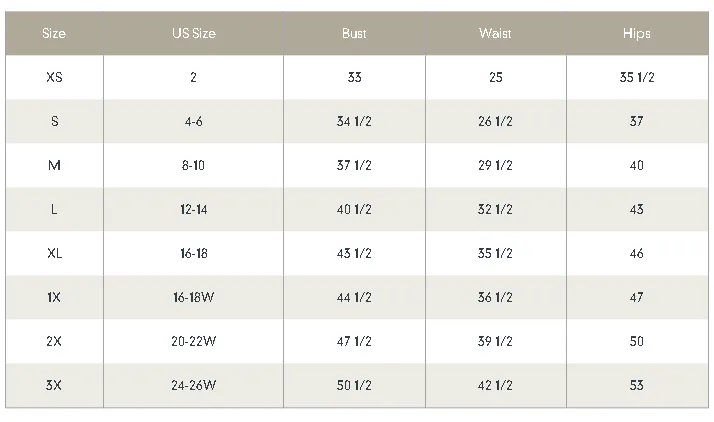Select the XS size cell
Viewport: 714px width, 422px height.
tap(54, 77)
